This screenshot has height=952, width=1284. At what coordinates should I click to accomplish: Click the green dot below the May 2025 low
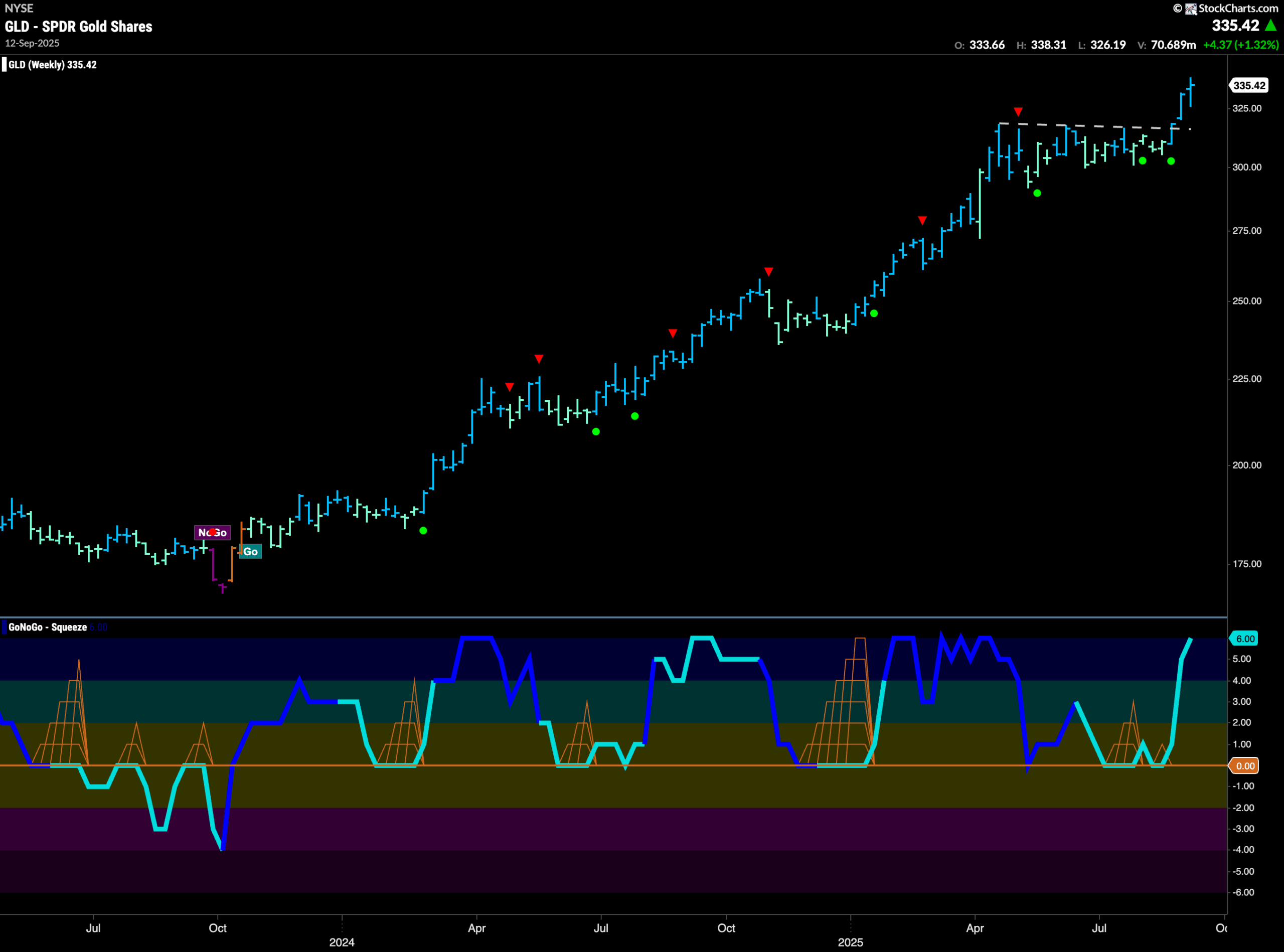pos(1037,193)
